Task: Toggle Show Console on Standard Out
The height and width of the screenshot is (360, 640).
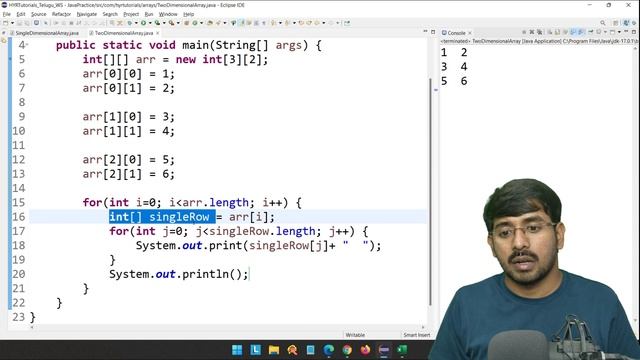Action: coord(573,32)
